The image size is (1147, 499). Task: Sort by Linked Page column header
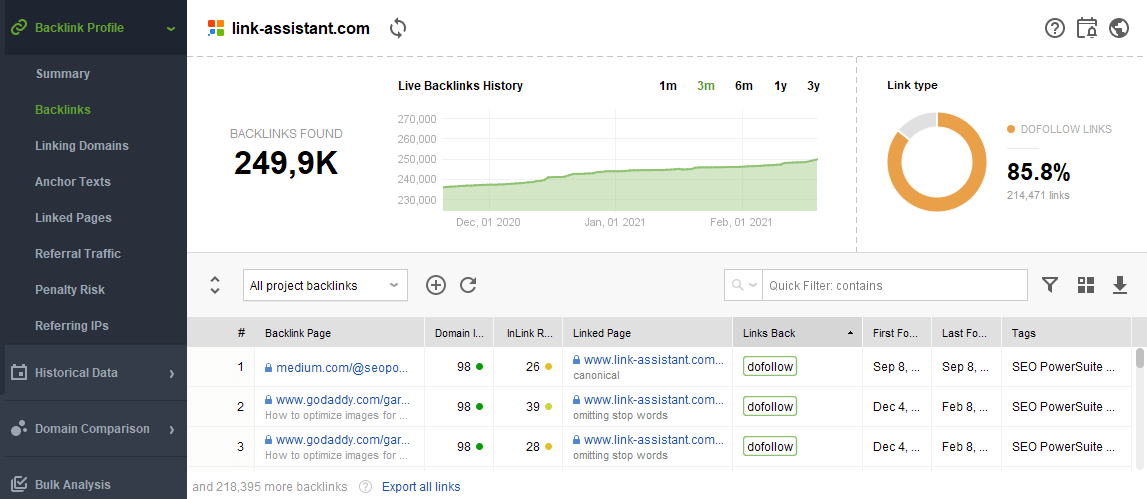point(648,333)
